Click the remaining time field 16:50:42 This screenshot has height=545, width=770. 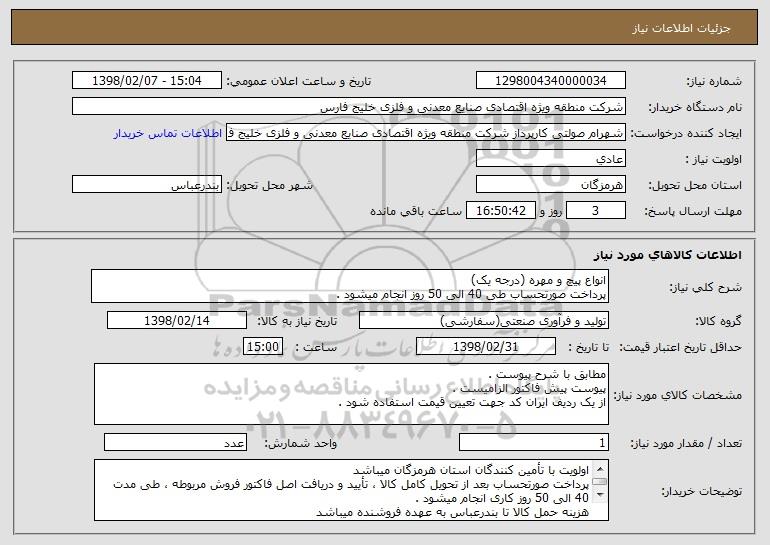point(500,211)
